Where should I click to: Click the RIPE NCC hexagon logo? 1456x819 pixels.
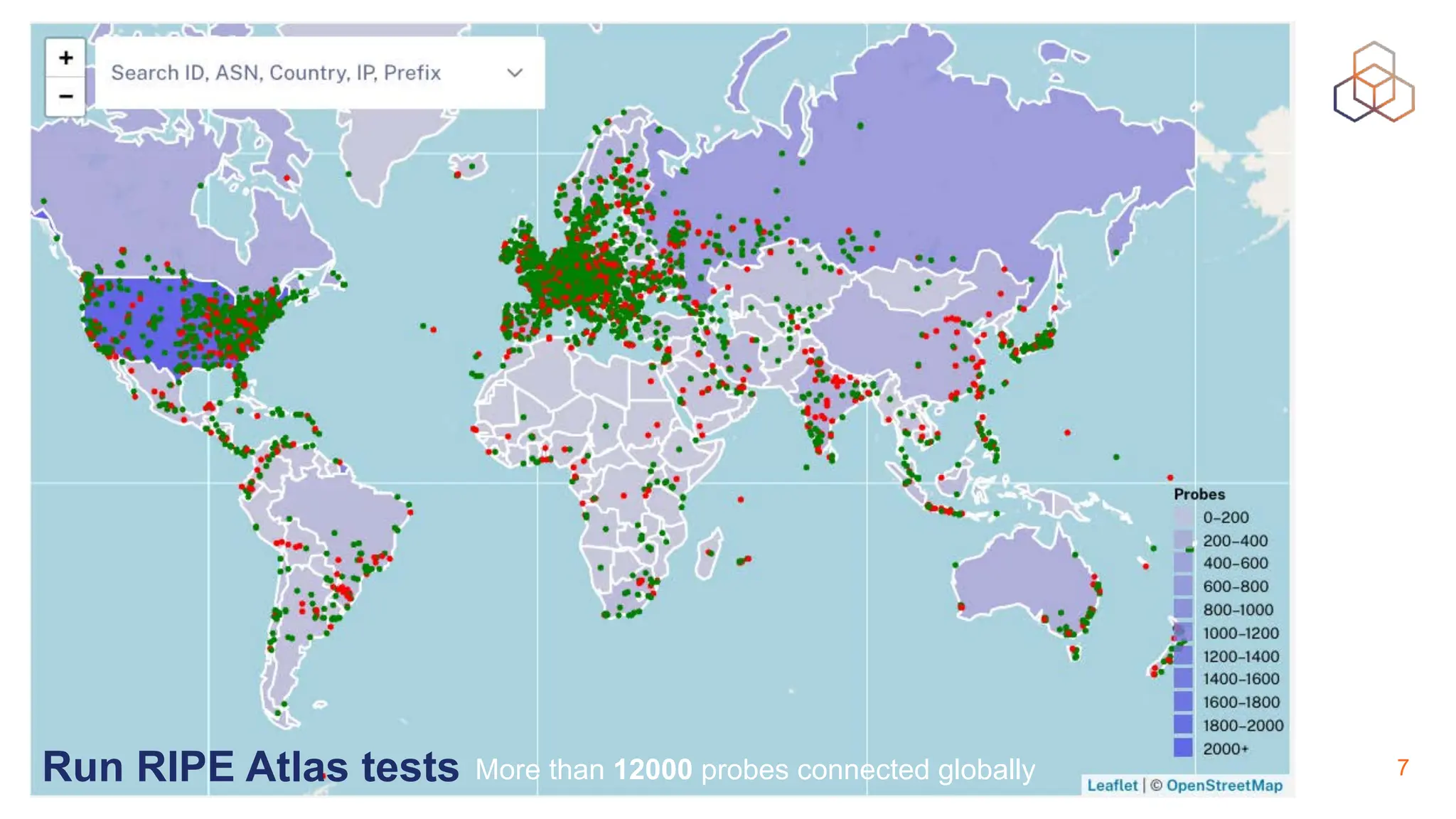(x=1374, y=82)
